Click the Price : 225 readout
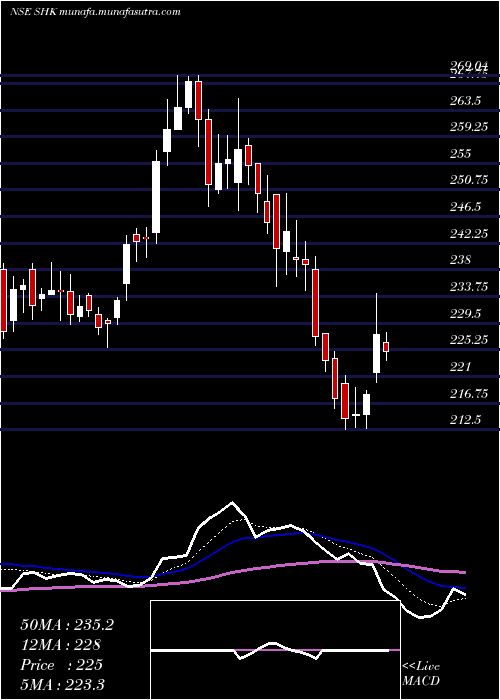This screenshot has height=700, width=500. point(62,665)
